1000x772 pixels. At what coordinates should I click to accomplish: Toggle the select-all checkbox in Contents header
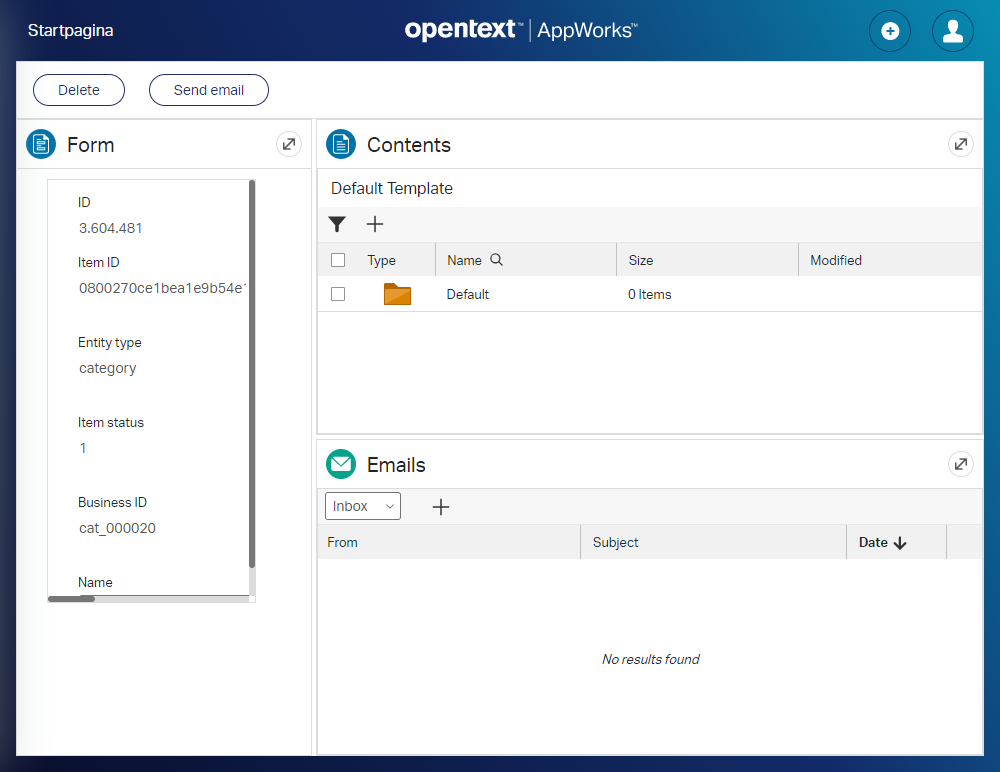(338, 260)
